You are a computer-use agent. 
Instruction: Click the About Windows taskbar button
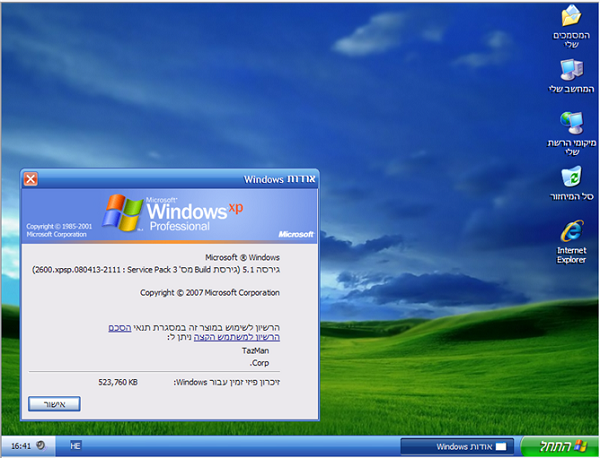click(x=457, y=447)
